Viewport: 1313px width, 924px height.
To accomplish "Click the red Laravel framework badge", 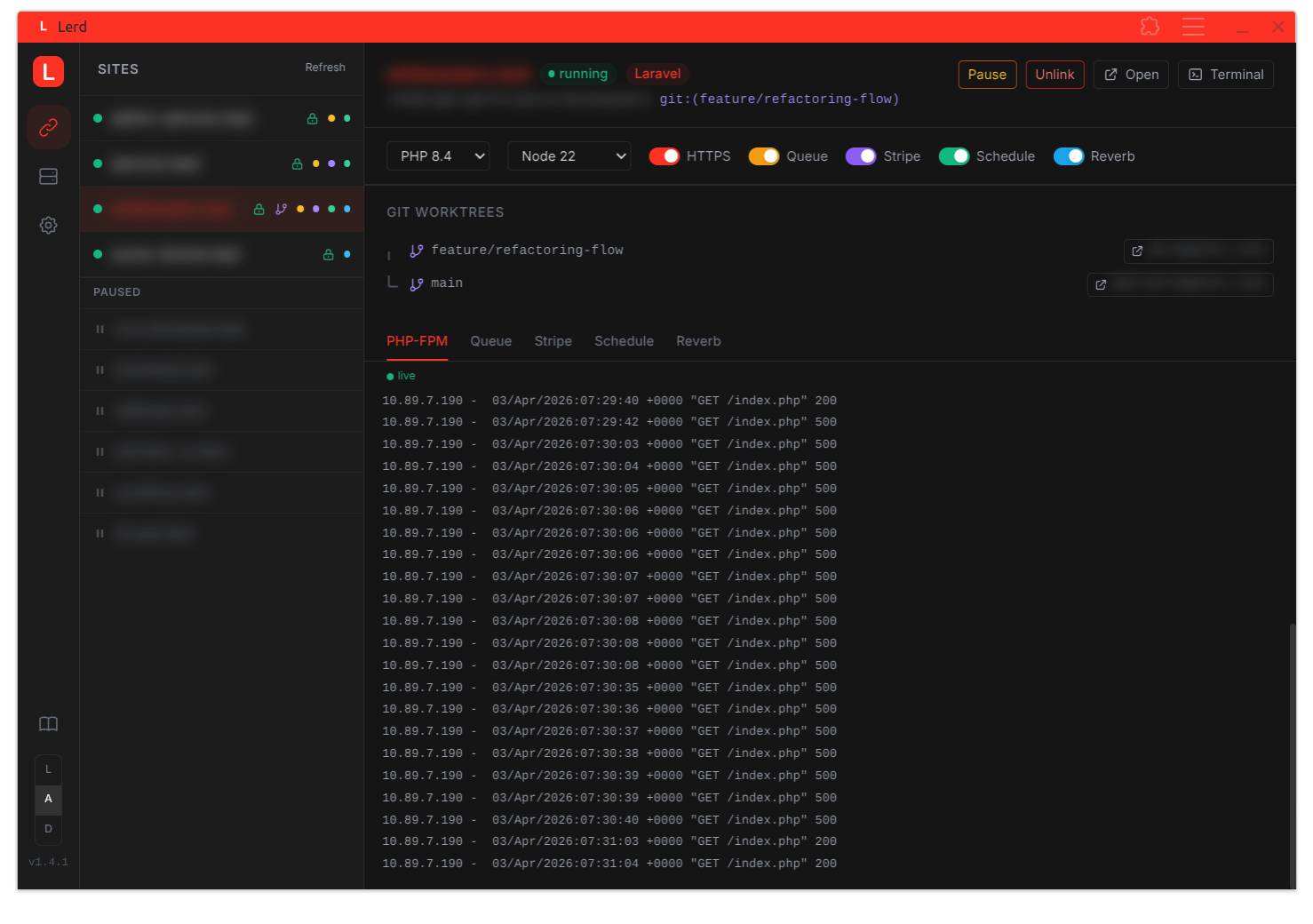I will [657, 74].
